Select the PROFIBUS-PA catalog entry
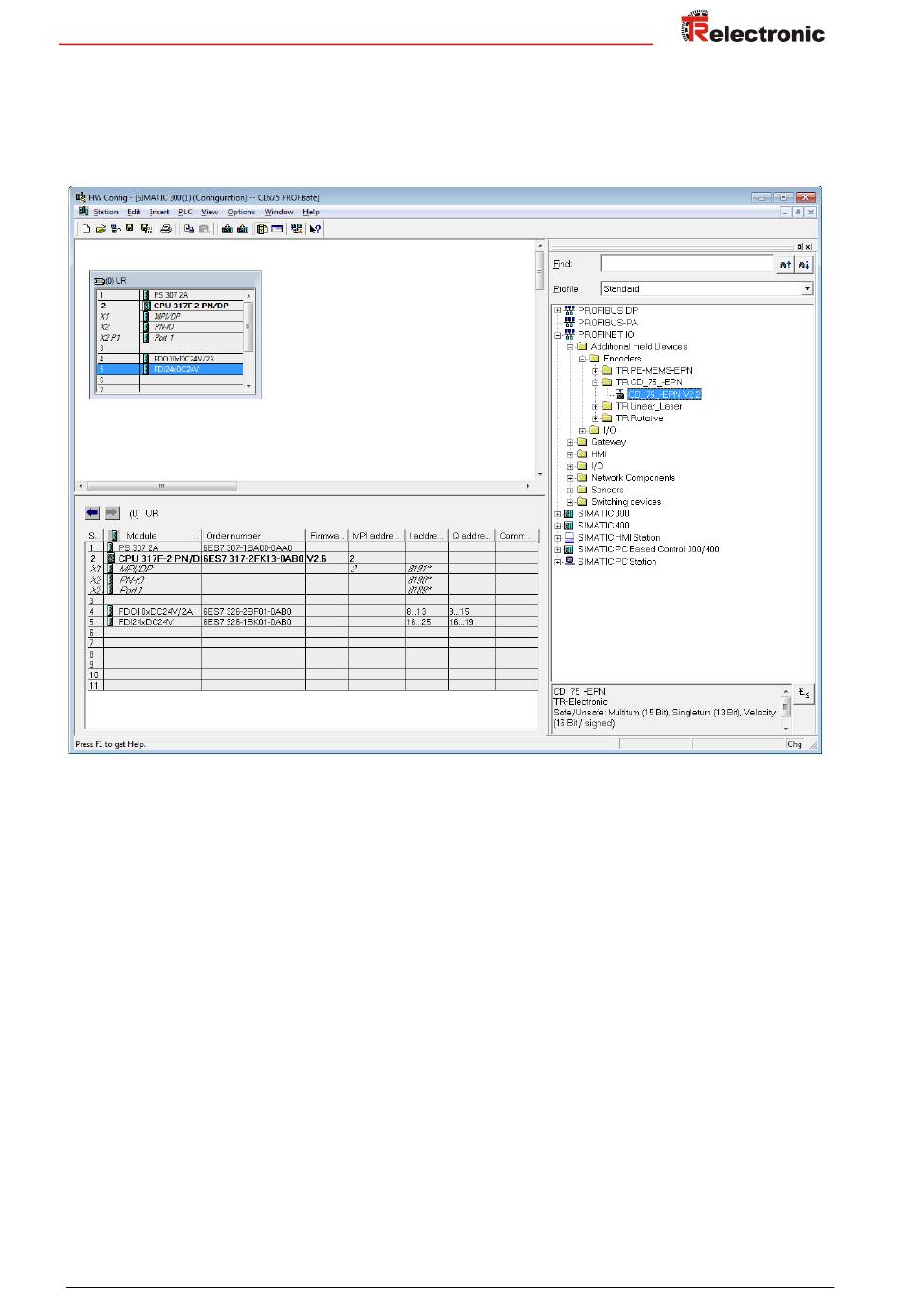This screenshot has width=901, height=1316. [x=608, y=323]
